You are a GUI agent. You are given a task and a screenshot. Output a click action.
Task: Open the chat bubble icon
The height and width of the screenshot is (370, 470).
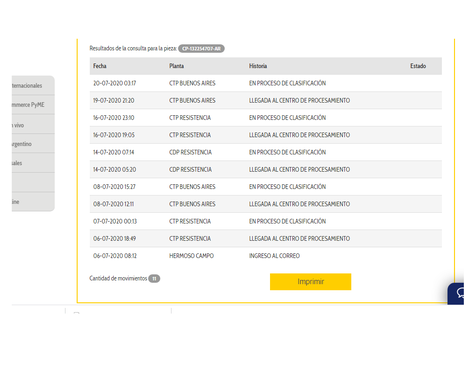pyautogui.click(x=461, y=293)
